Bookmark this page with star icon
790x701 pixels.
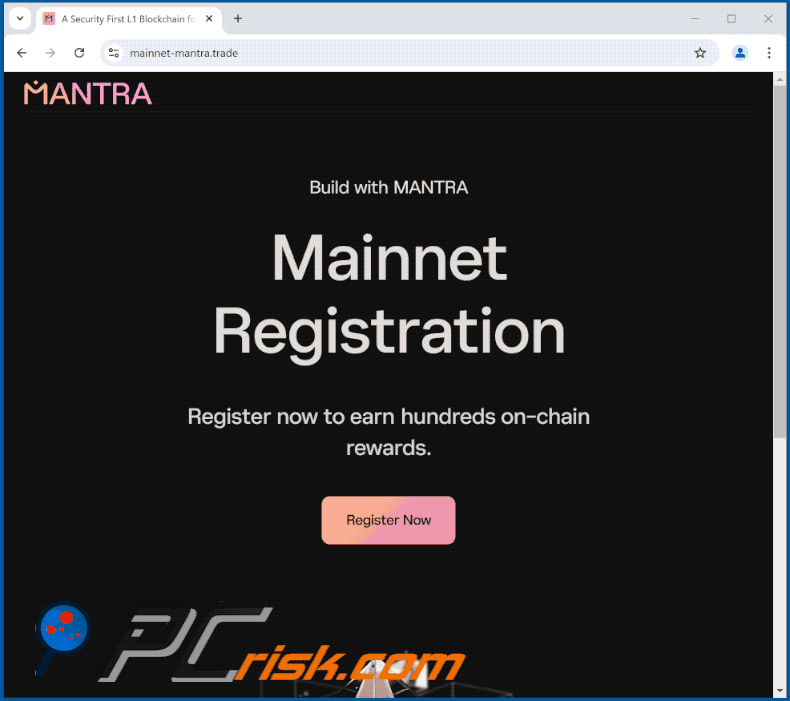[700, 53]
